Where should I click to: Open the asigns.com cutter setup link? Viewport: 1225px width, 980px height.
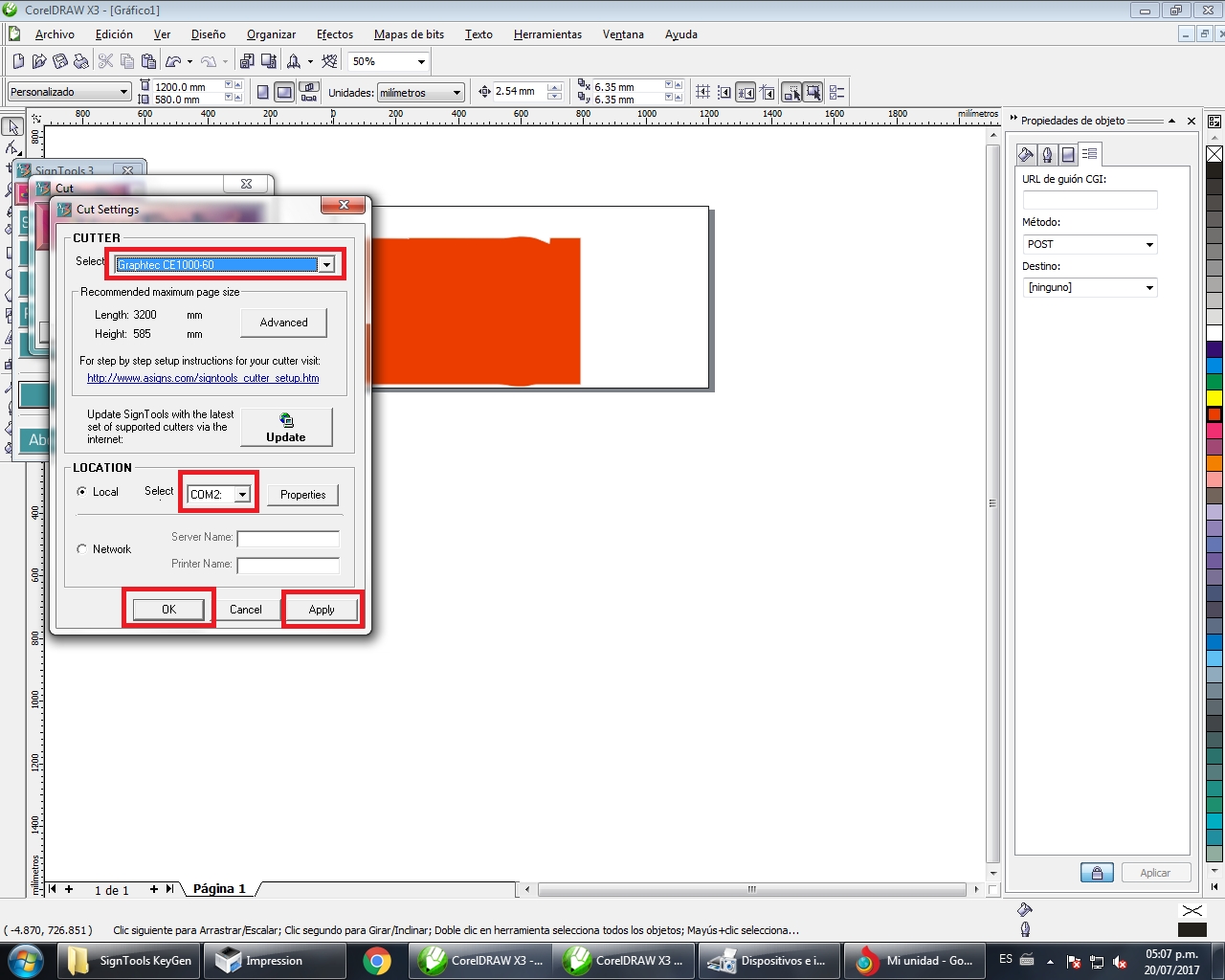coord(203,378)
